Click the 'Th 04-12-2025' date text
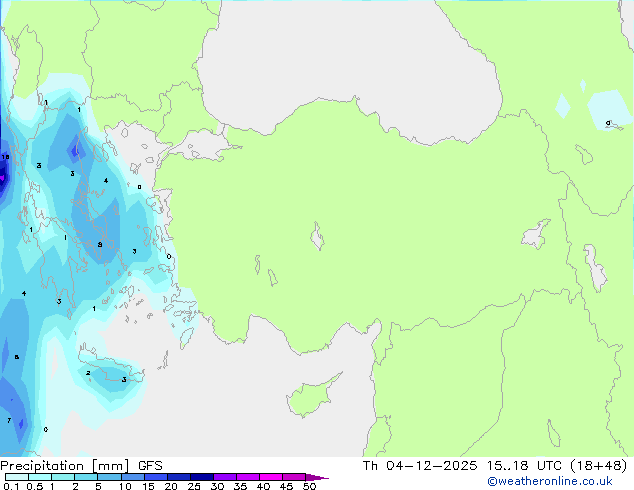The image size is (634, 490). [x=420, y=466]
